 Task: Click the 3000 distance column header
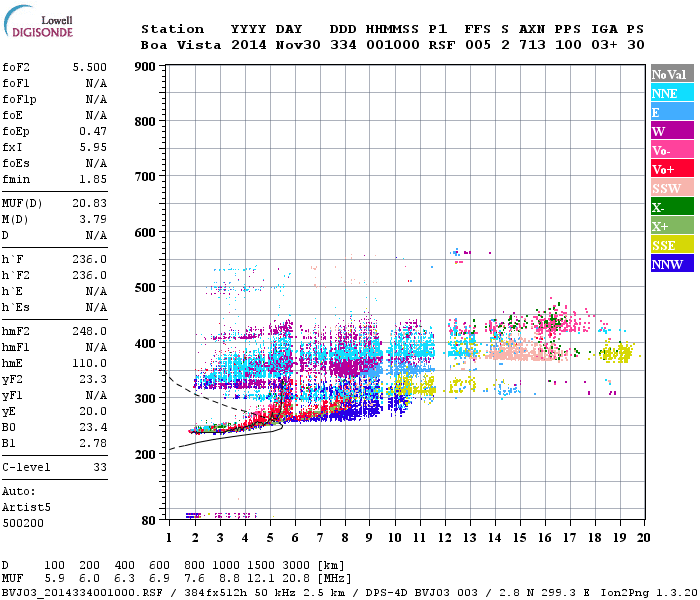[x=296, y=566]
